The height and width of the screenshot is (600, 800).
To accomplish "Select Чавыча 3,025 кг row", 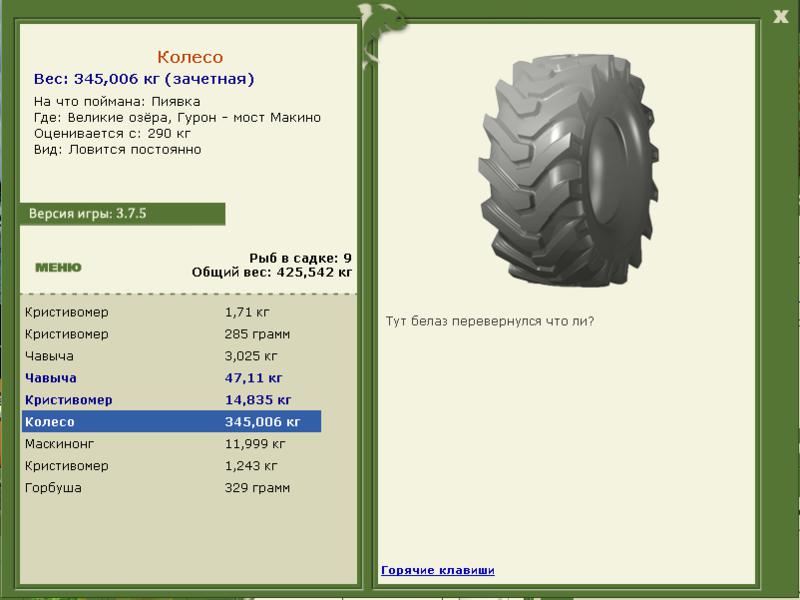I will 171,356.
